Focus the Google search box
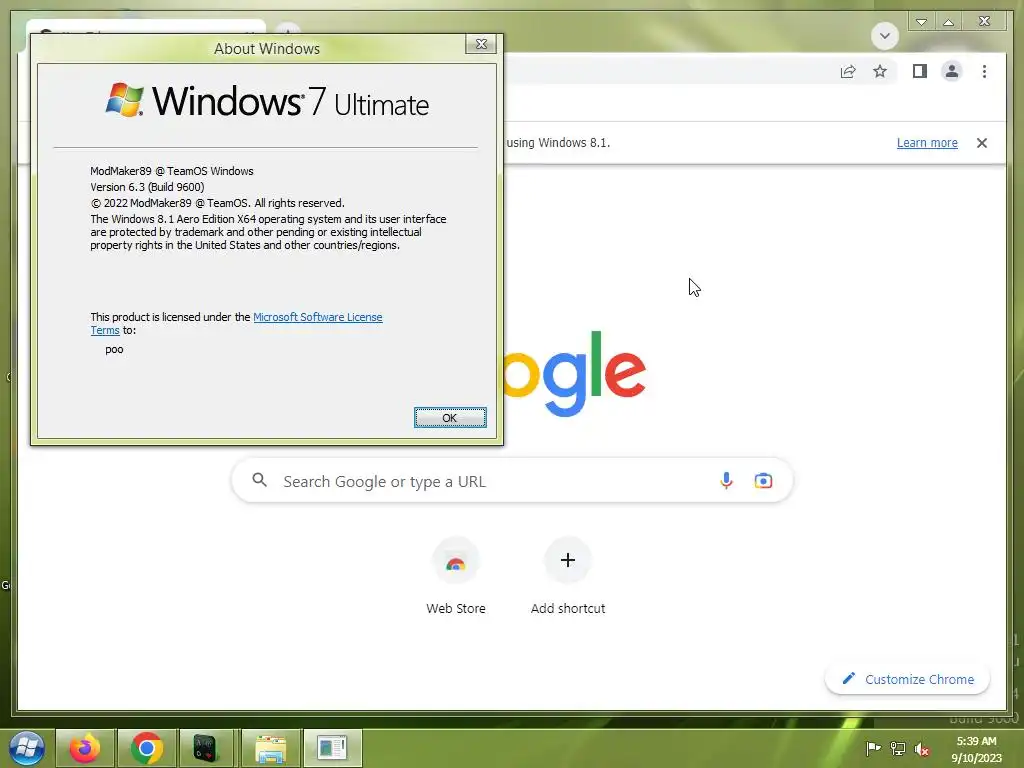Viewport: 1024px width, 768px height. (512, 481)
